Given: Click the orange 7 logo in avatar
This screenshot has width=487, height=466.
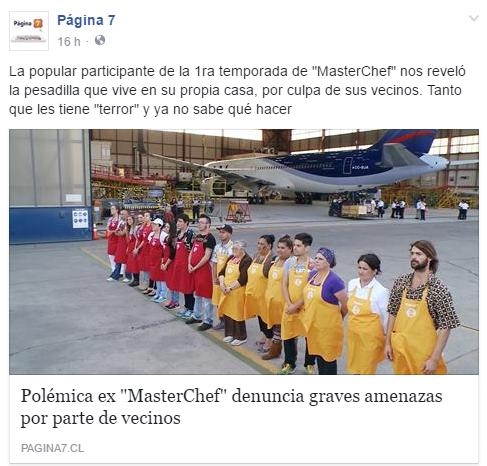Looking at the screenshot, I should tap(38, 24).
